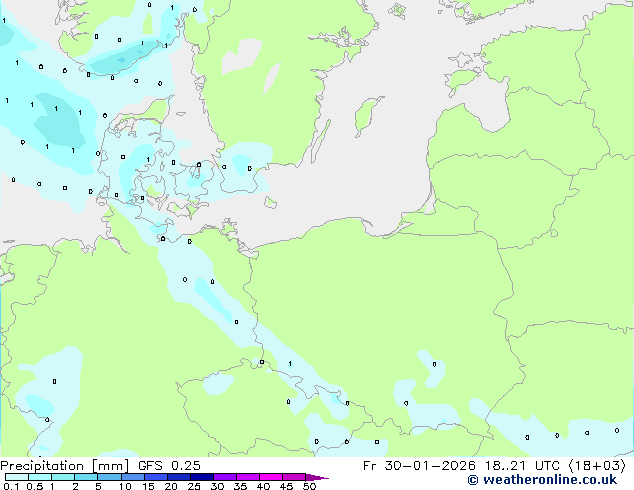Click the 5–10 mm legend color swatch
634x490 pixels.
point(110,477)
